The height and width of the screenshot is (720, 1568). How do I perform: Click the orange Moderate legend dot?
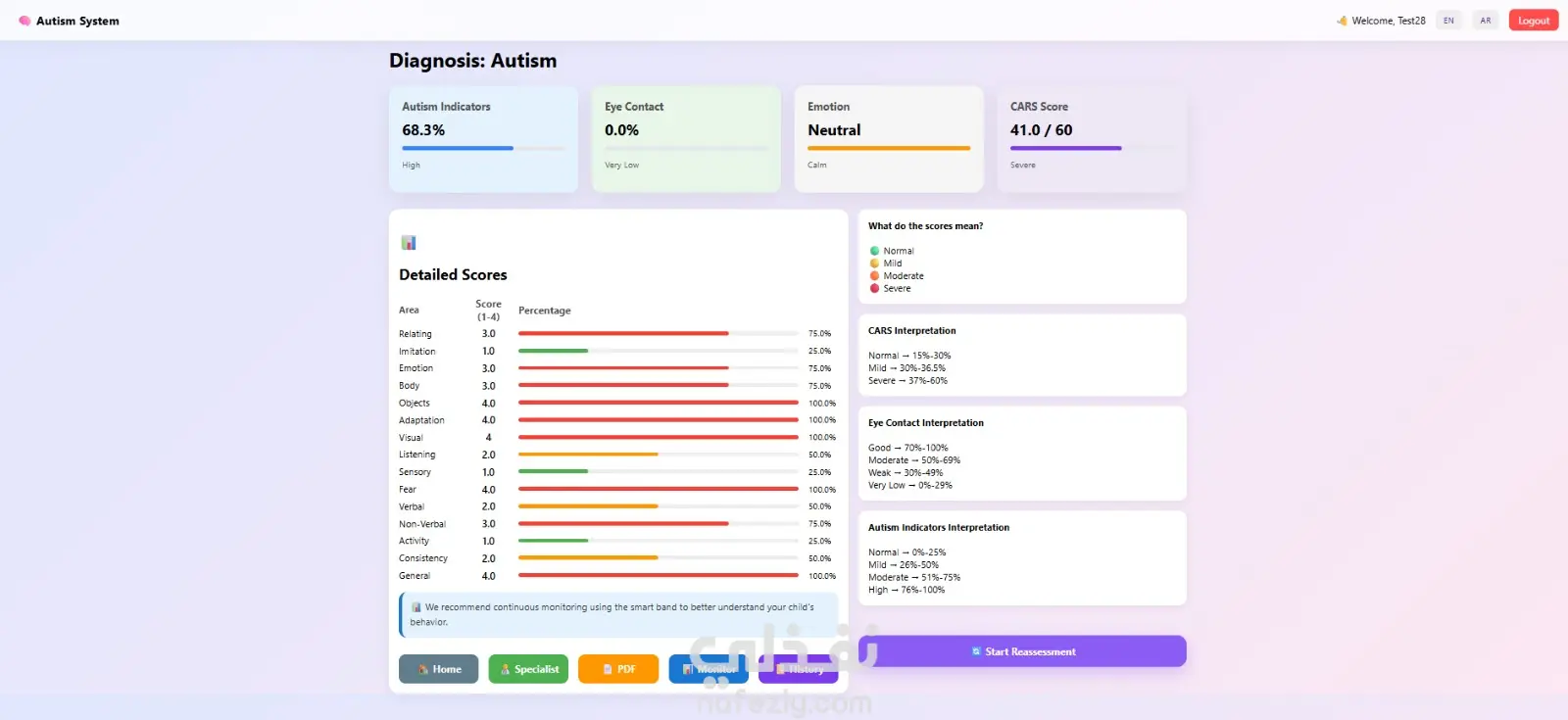pyautogui.click(x=875, y=275)
